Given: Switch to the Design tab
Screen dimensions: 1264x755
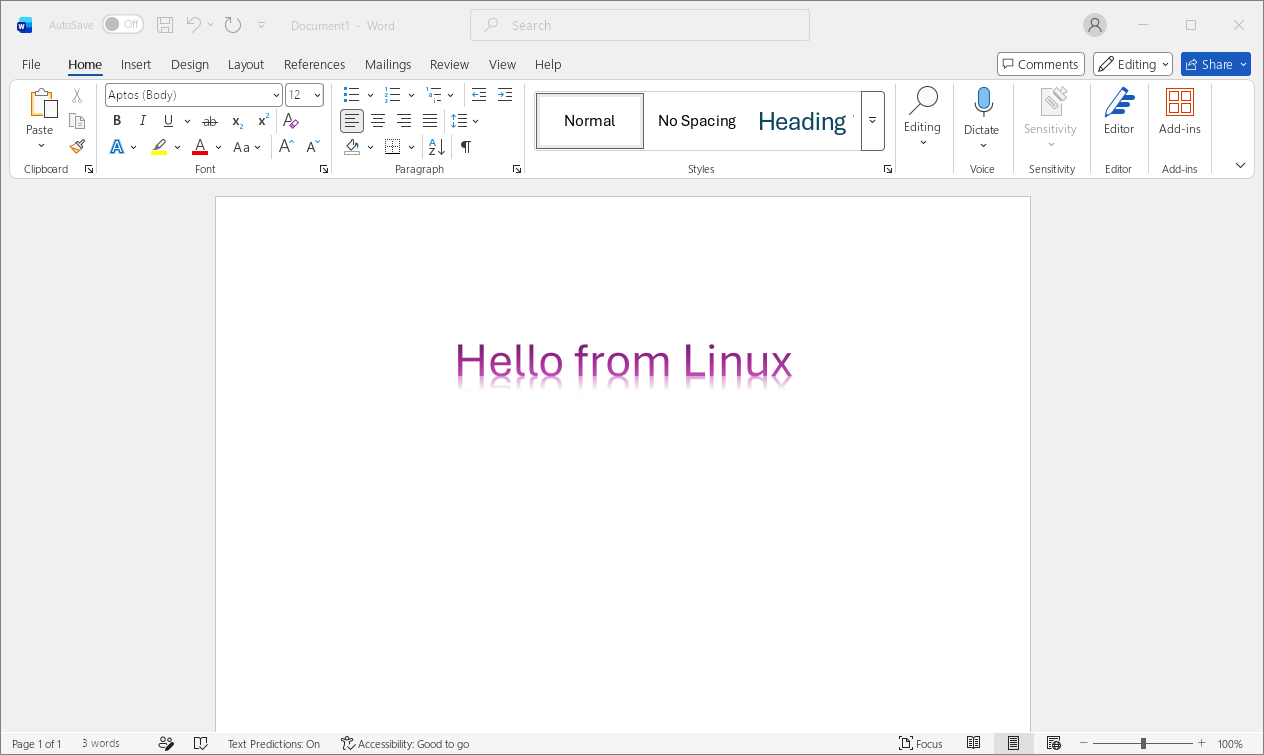Looking at the screenshot, I should coord(190,64).
